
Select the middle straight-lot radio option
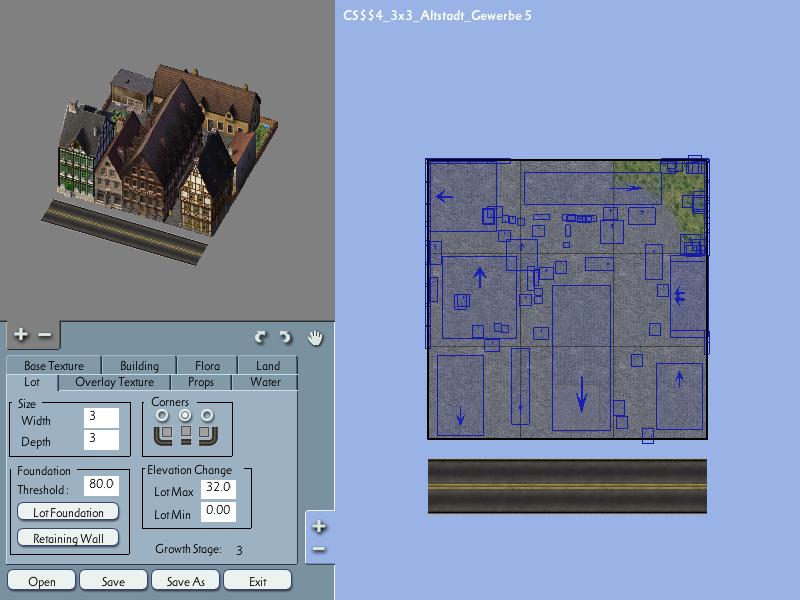click(185, 415)
